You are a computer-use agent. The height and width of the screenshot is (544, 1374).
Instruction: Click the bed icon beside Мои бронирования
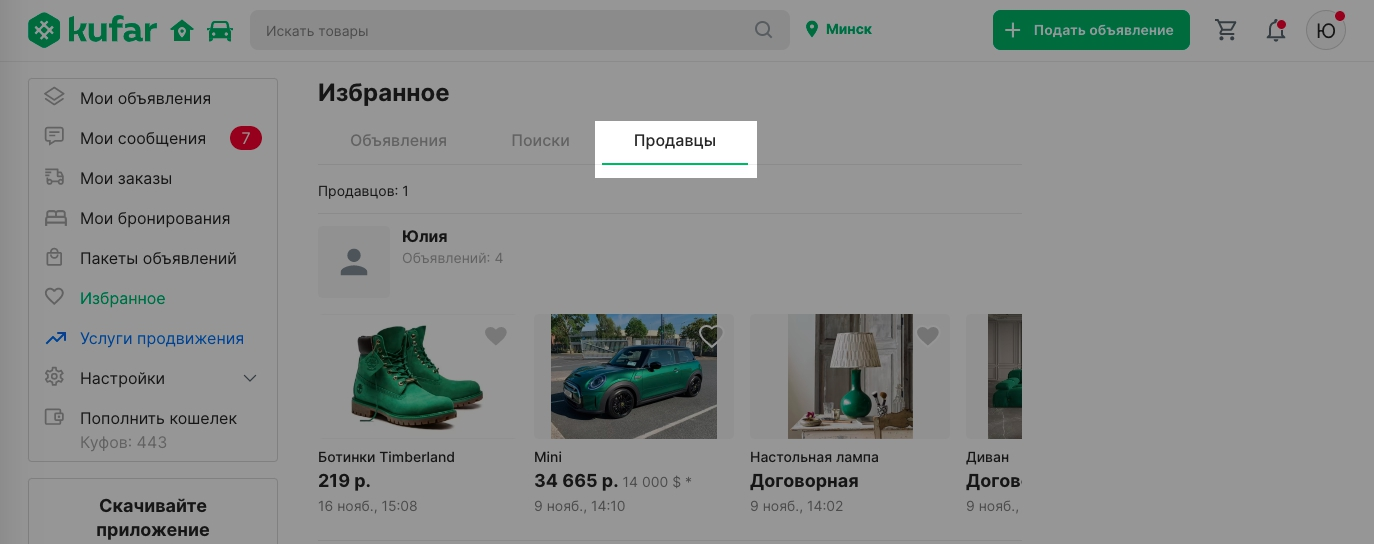(54, 218)
